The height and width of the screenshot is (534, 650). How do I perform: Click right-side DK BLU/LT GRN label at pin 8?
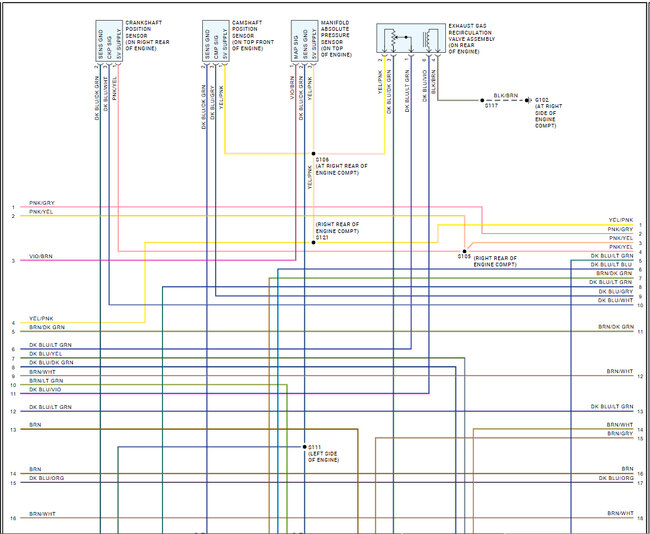611,282
